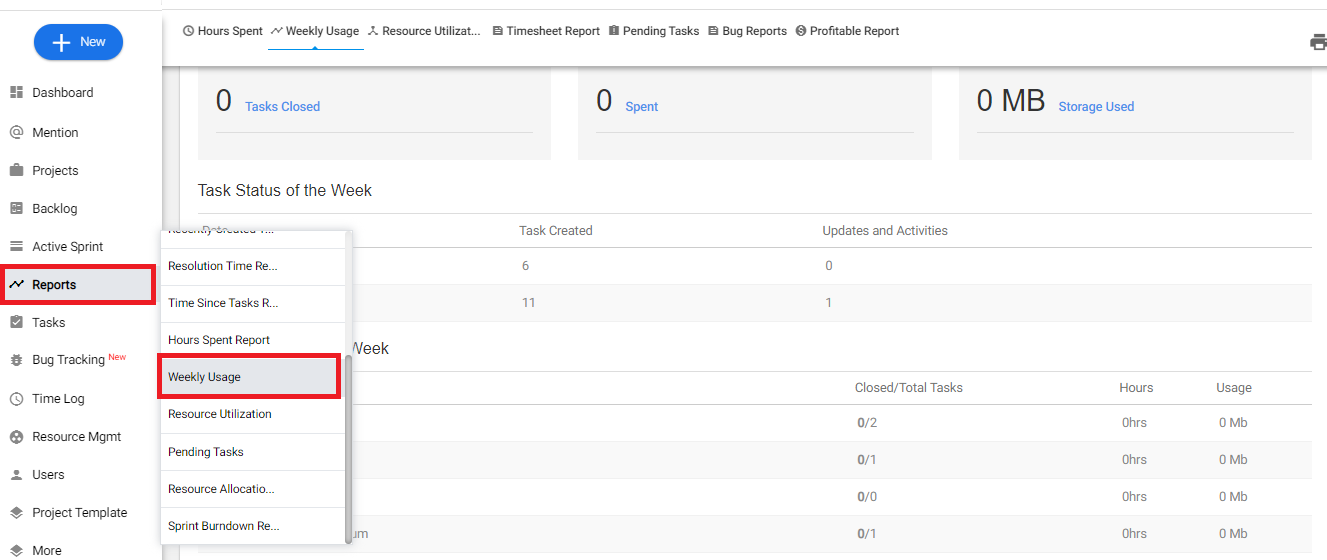Viewport: 1327px width, 560px height.
Task: Click the Updates and Activities column header
Action: click(885, 230)
